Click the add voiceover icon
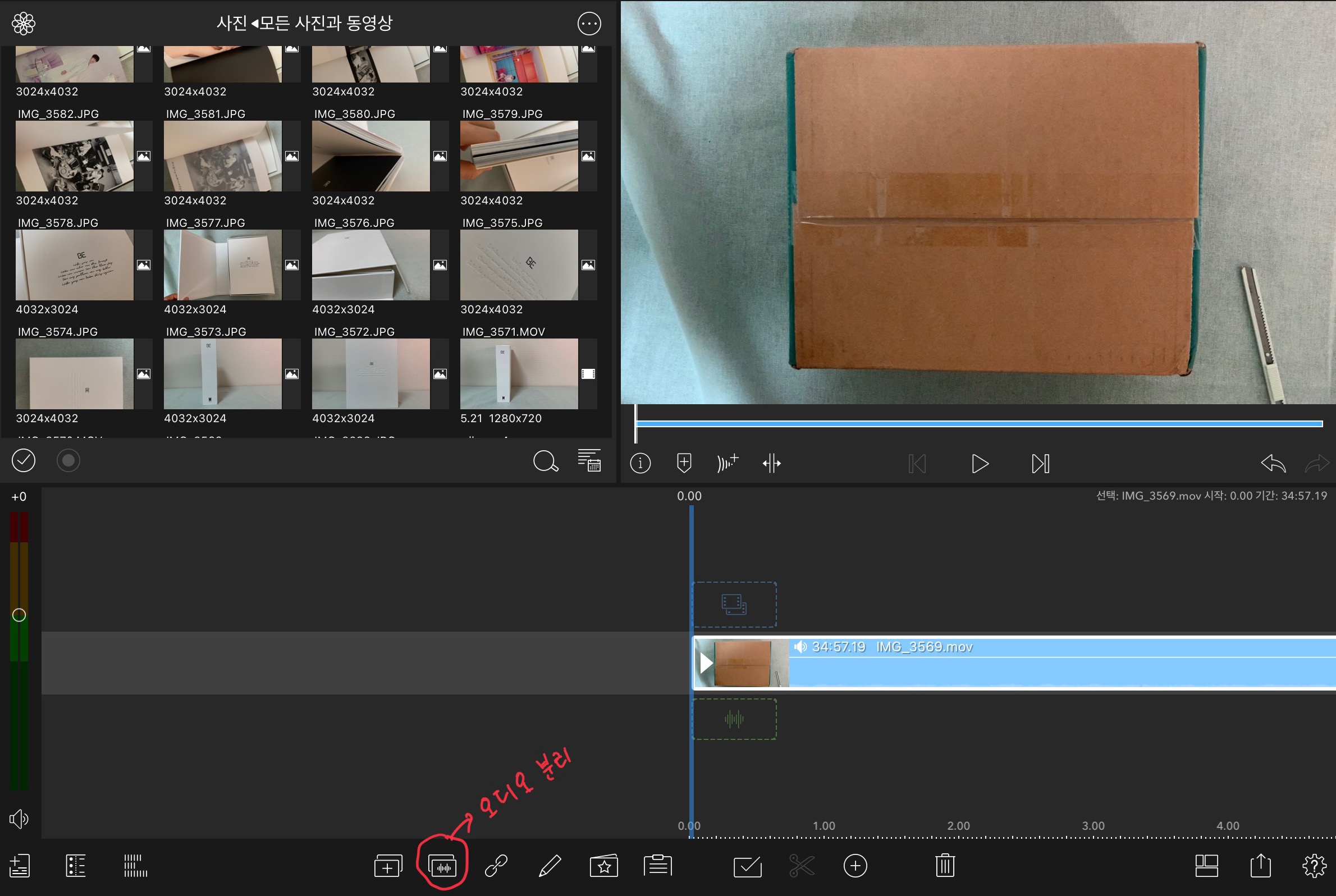Image resolution: width=1336 pixels, height=896 pixels. [728, 463]
